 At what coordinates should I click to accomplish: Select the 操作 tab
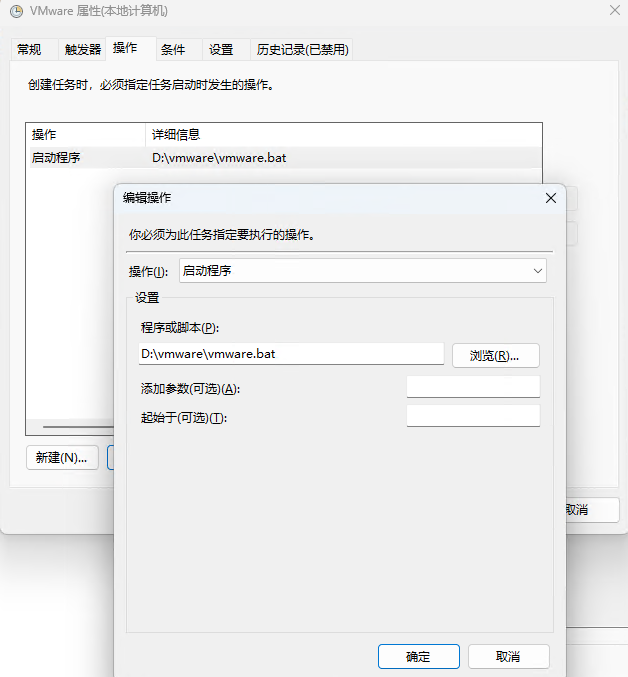click(126, 49)
